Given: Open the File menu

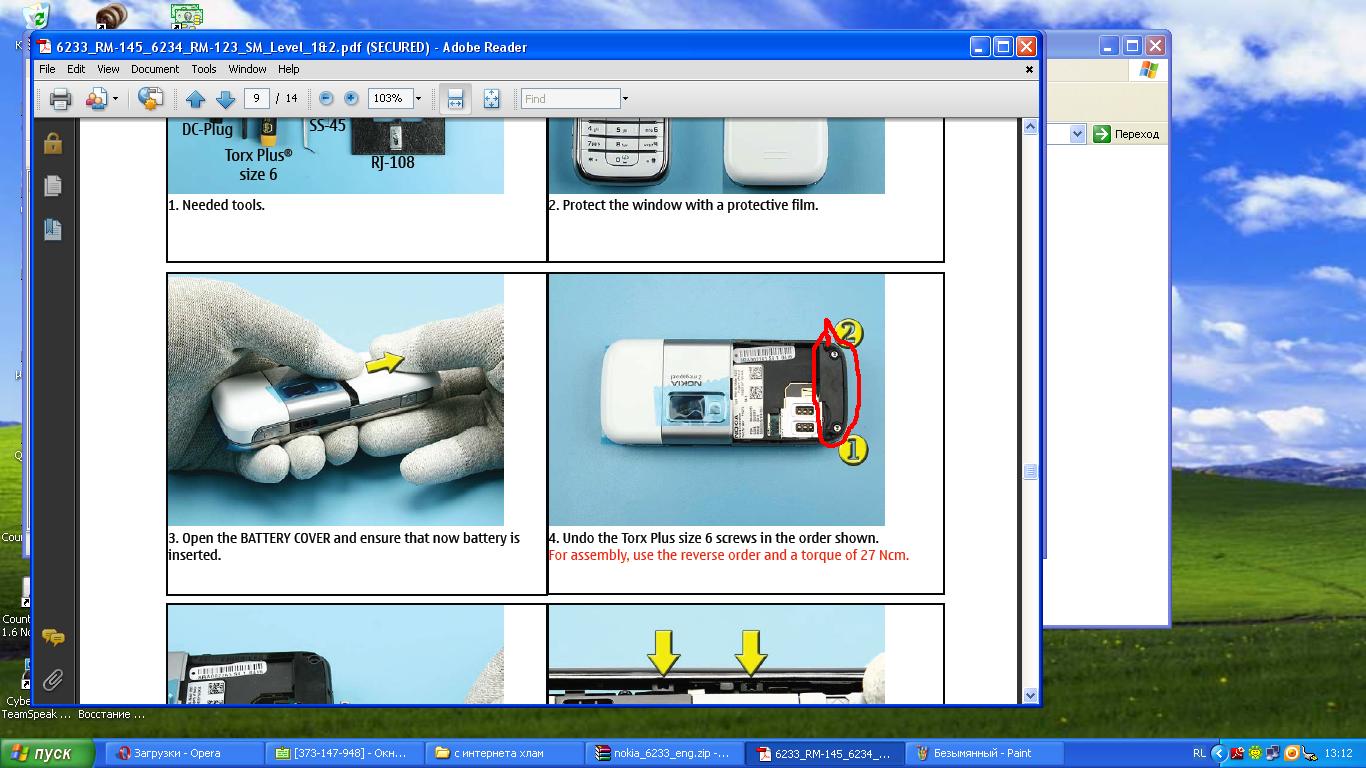Looking at the screenshot, I should coord(47,69).
